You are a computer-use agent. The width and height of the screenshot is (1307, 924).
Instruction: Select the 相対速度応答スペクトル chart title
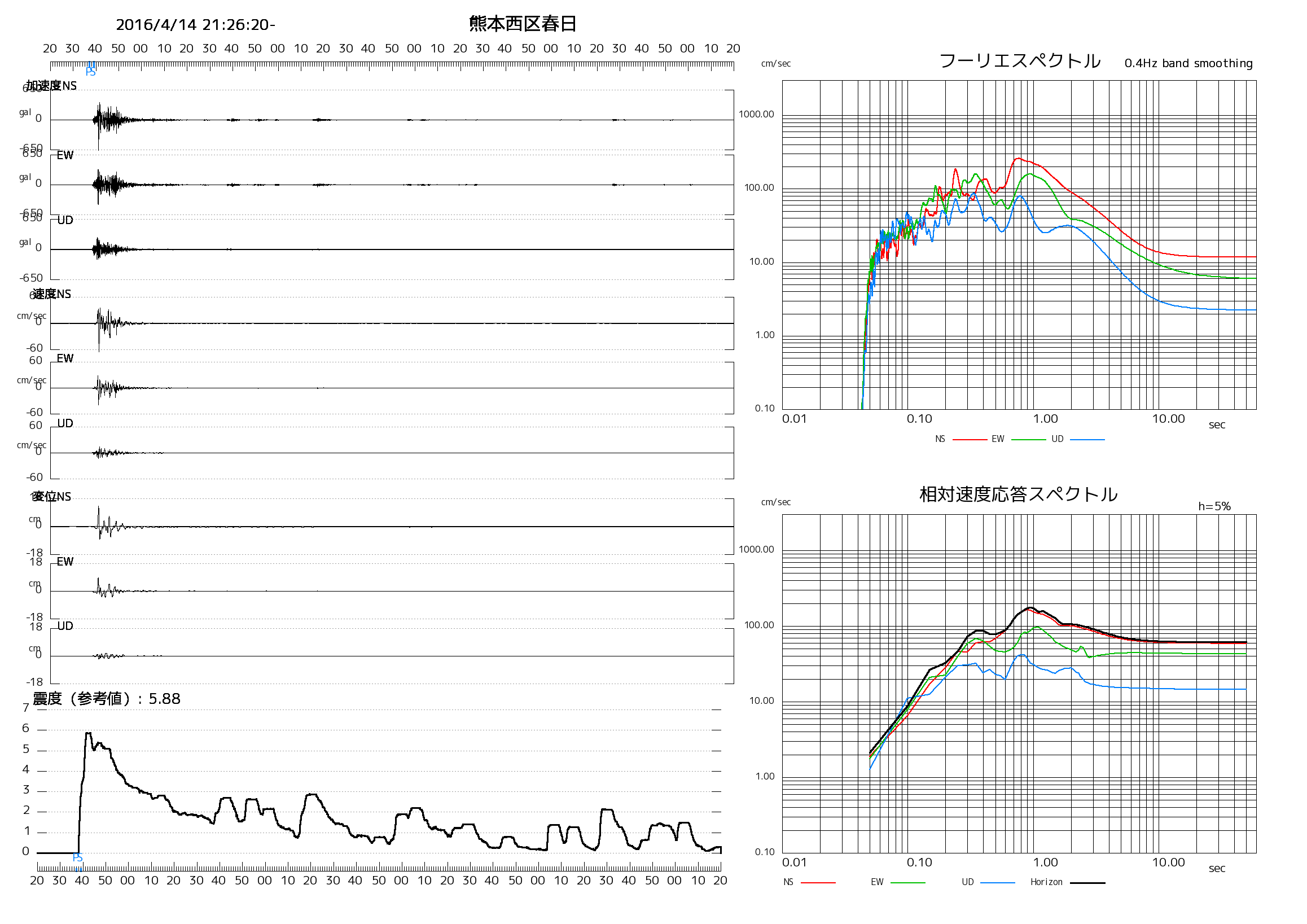pyautogui.click(x=1019, y=494)
